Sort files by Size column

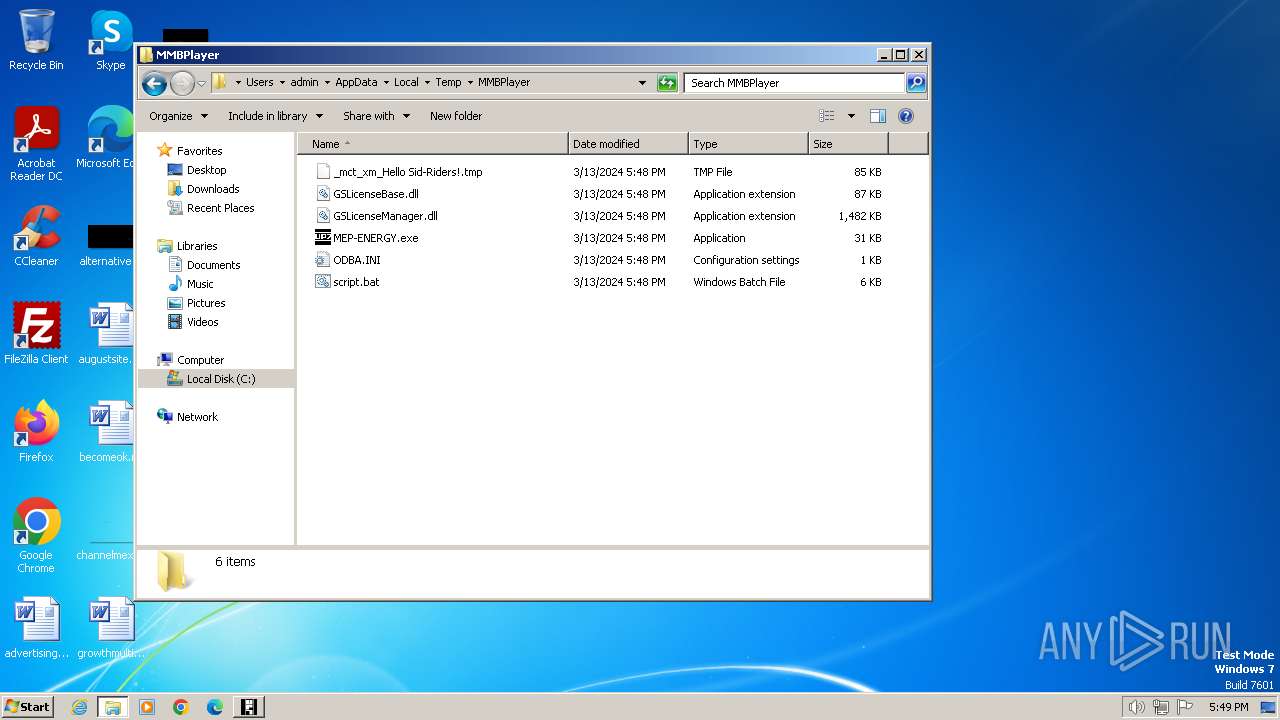(848, 144)
